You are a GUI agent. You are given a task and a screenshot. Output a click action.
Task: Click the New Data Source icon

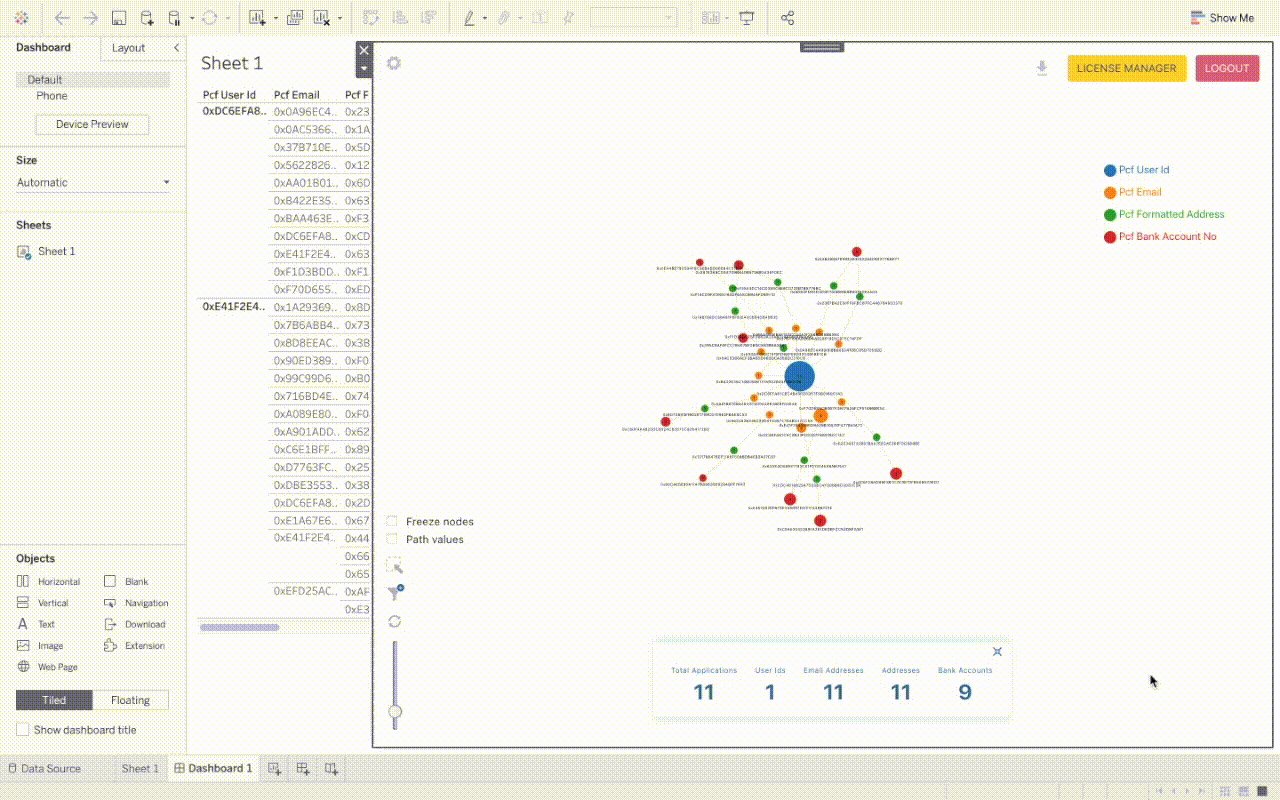[x=147, y=18]
